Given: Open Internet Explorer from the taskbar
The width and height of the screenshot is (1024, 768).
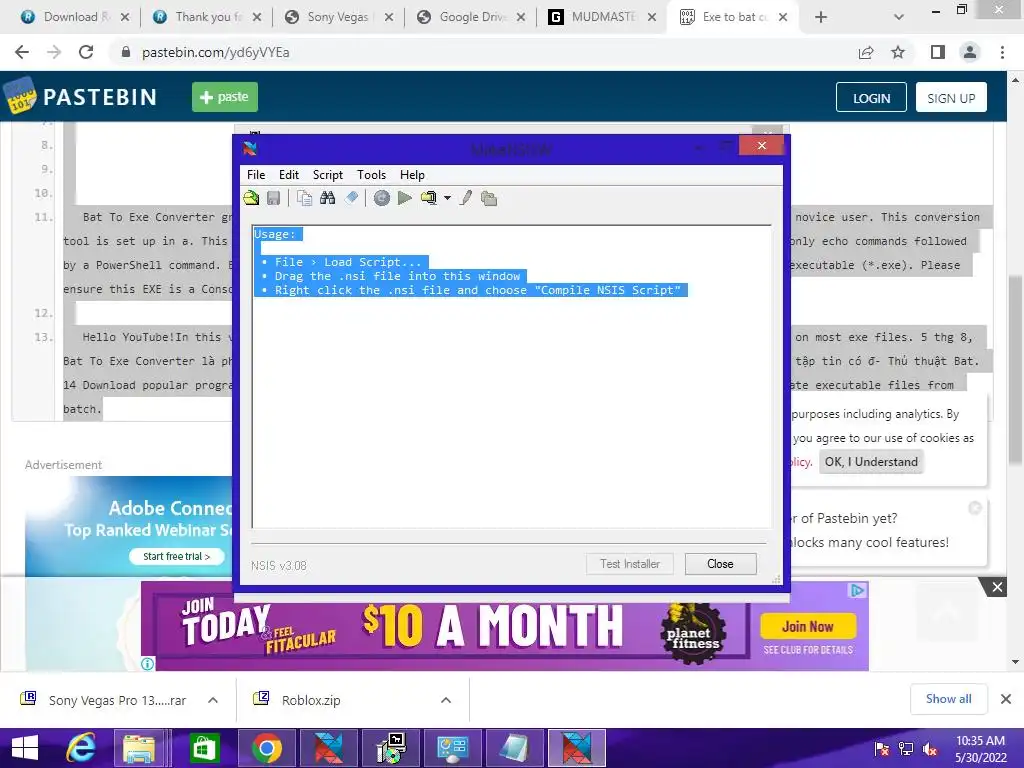Looking at the screenshot, I should pyautogui.click(x=81, y=748).
